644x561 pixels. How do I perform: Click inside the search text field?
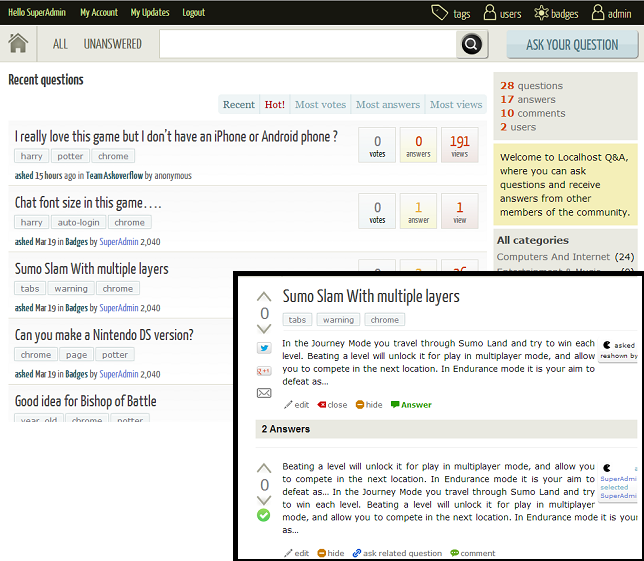(307, 44)
